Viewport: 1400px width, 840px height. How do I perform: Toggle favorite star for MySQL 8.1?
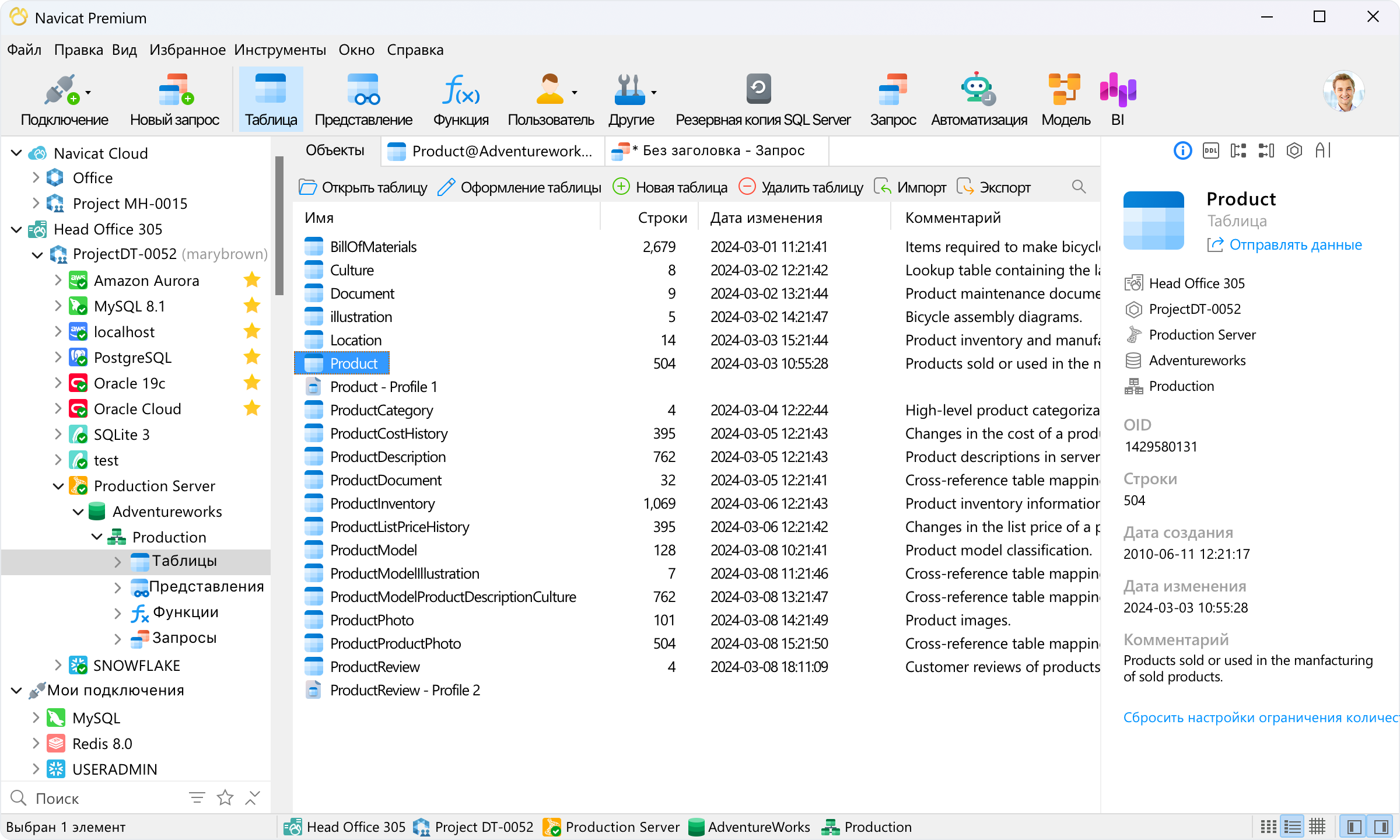coord(252,306)
